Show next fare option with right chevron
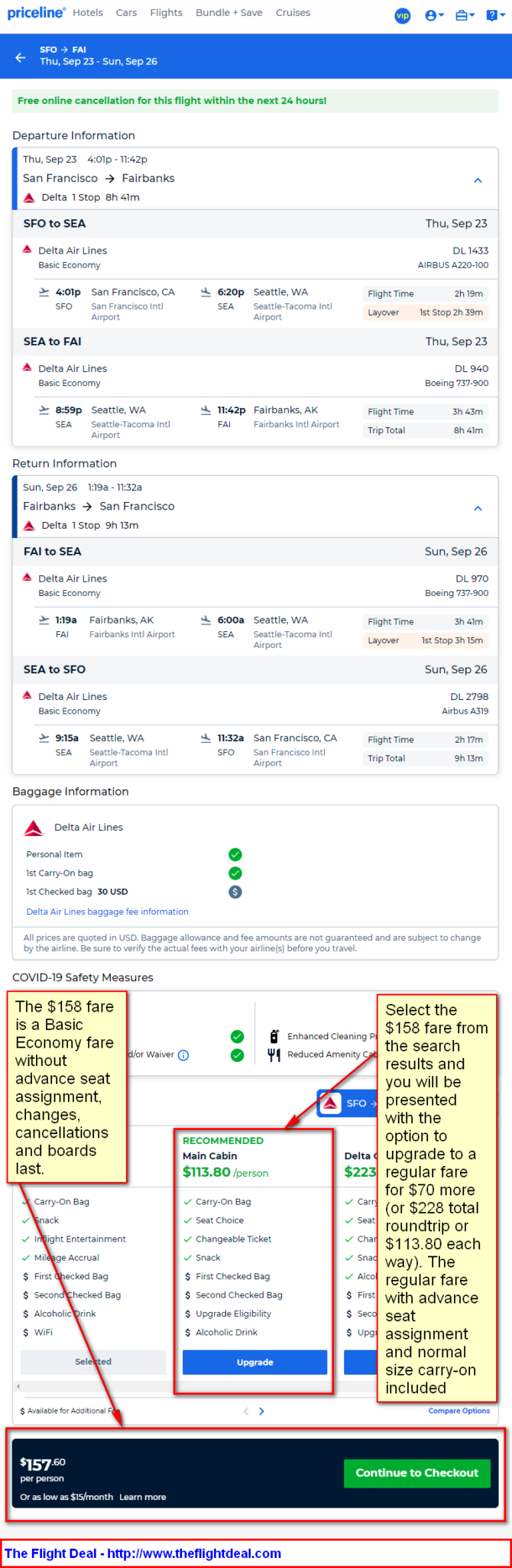This screenshot has width=512, height=1568. (x=261, y=1411)
